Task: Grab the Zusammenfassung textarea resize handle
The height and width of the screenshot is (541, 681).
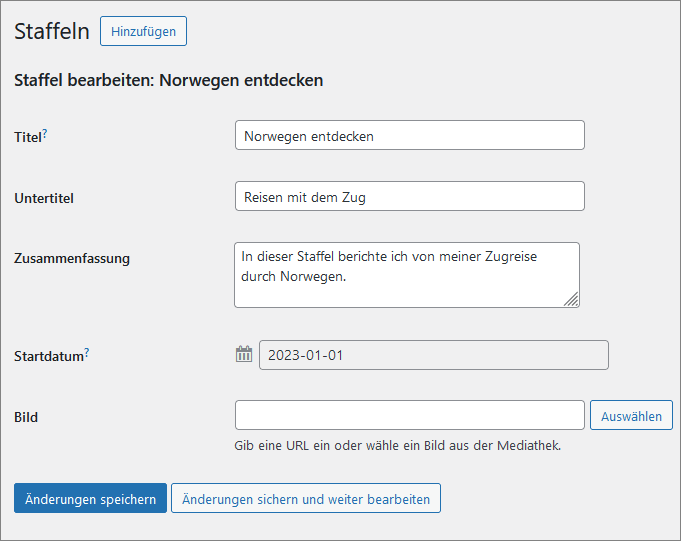Action: click(571, 299)
